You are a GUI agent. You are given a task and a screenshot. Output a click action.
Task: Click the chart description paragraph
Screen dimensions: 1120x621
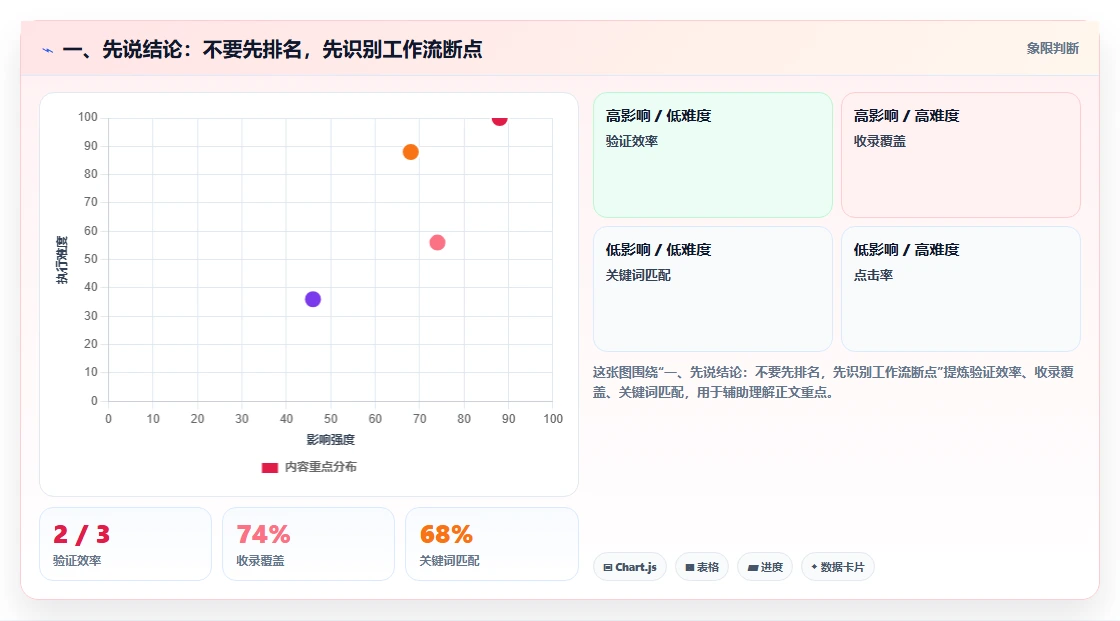(x=833, y=382)
